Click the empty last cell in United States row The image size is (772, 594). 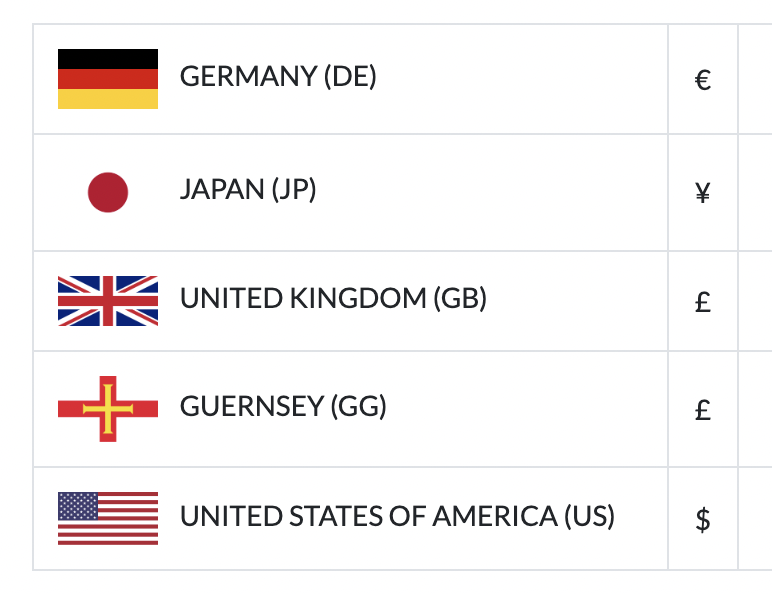coord(755,519)
